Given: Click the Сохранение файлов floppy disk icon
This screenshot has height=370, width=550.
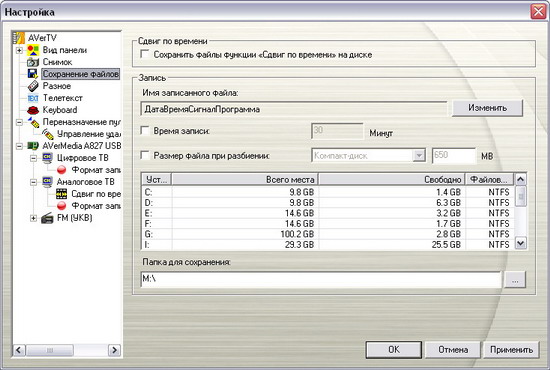Looking at the screenshot, I should click(x=33, y=74).
